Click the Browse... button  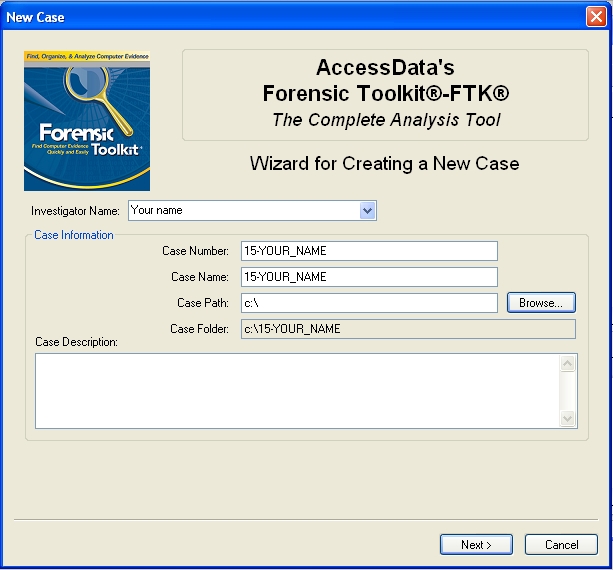click(x=541, y=303)
